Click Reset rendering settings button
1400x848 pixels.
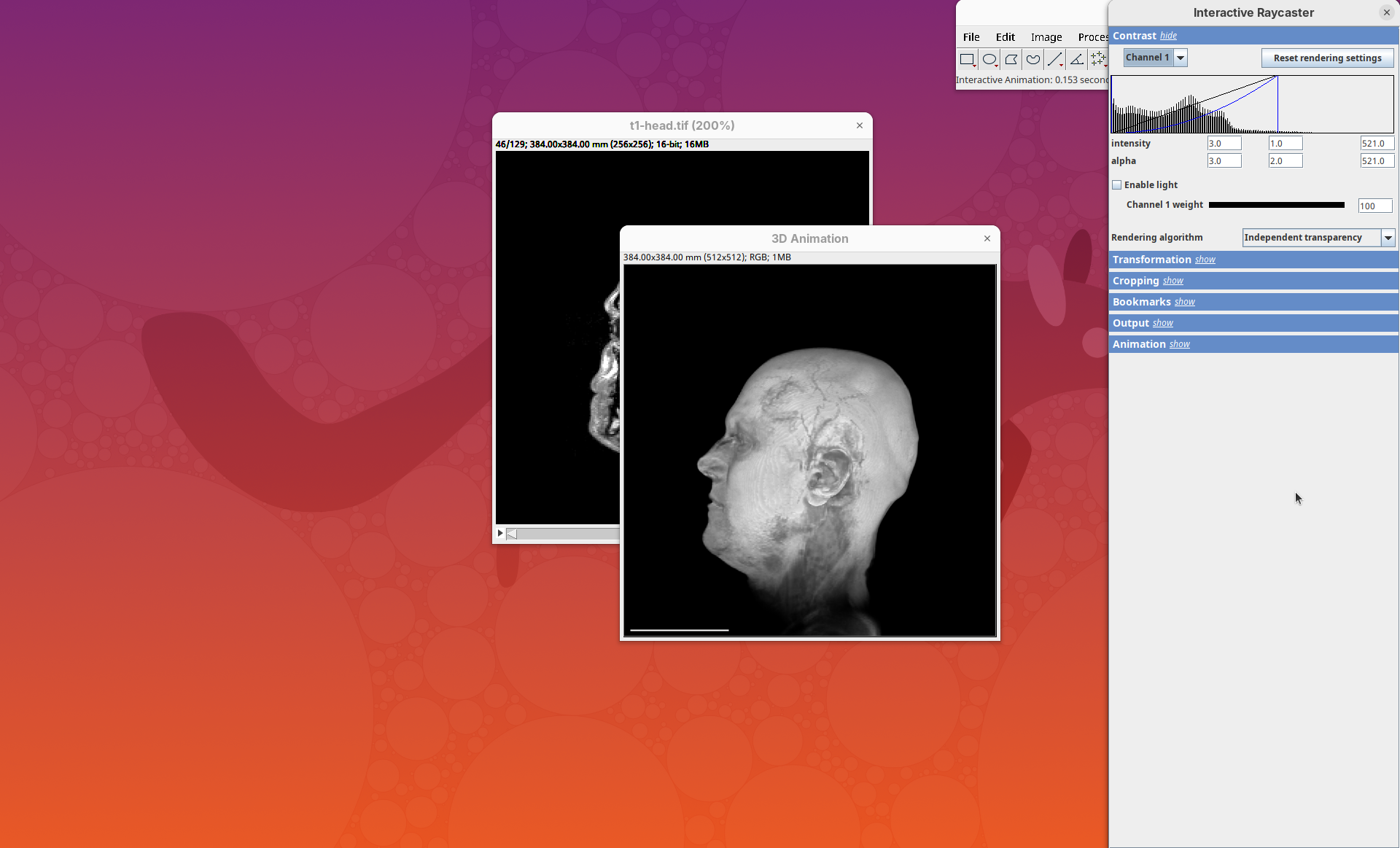click(1327, 58)
